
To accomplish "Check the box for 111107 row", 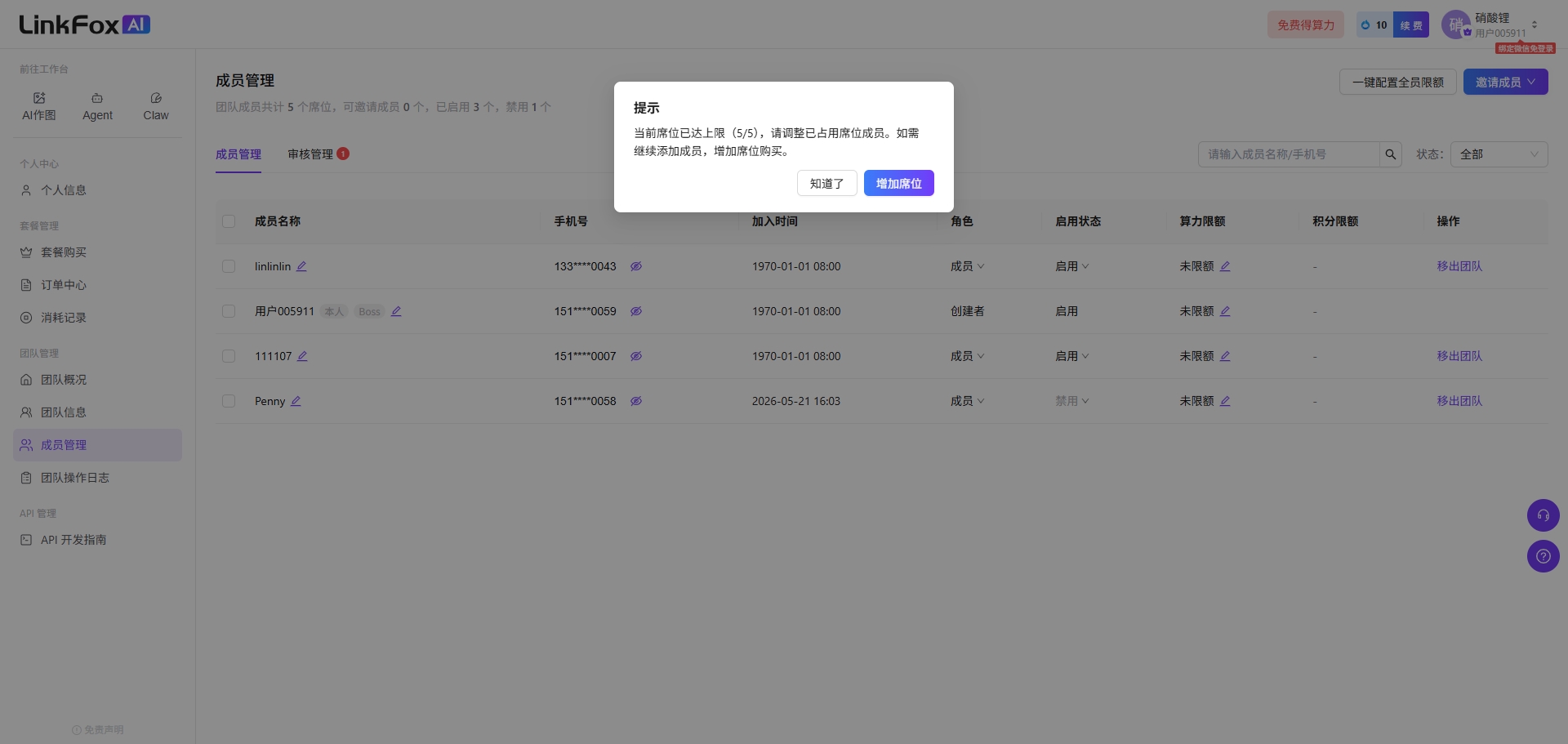I will (229, 356).
